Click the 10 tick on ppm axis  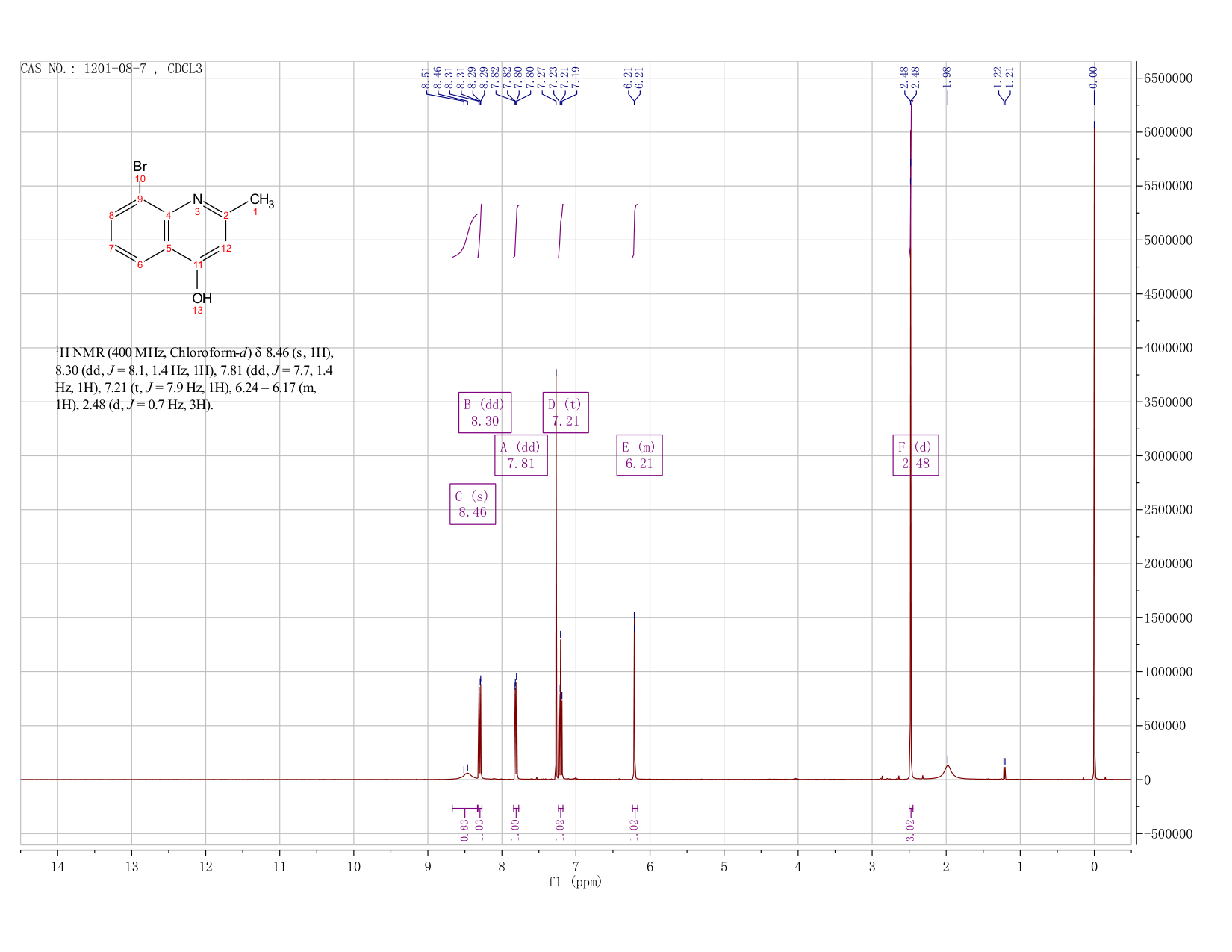(x=354, y=866)
